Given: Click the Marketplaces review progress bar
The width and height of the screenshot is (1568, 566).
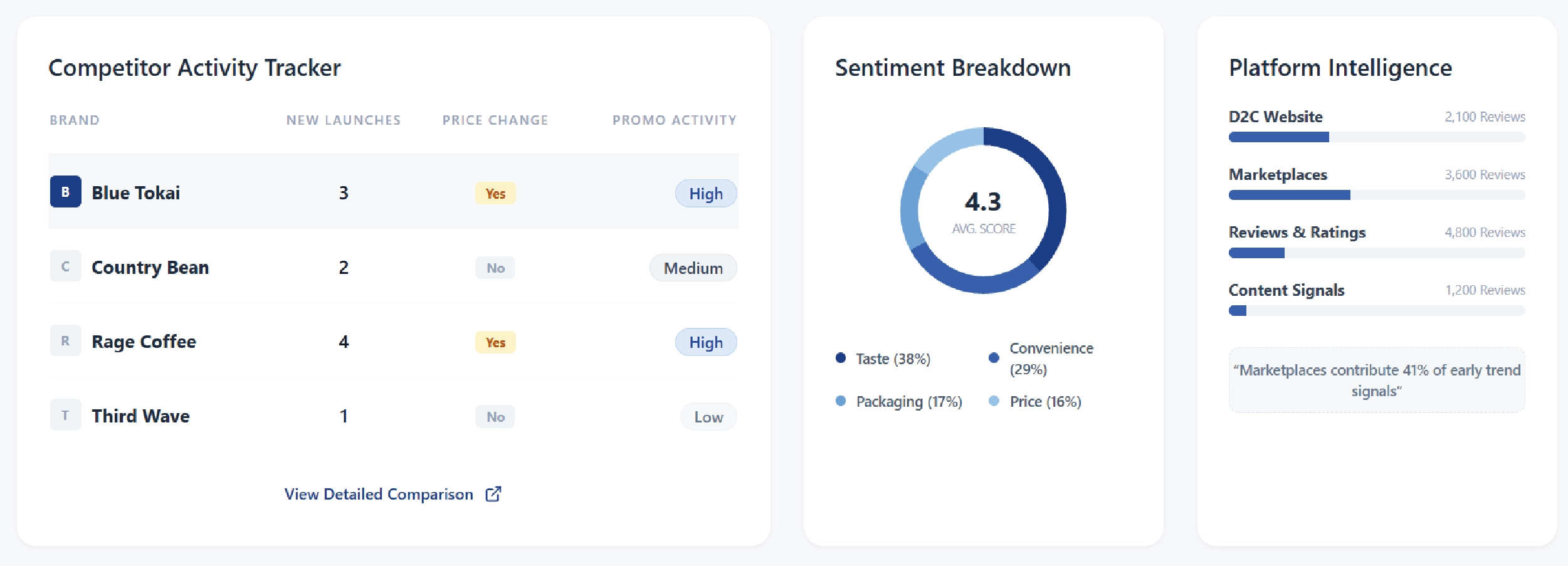Looking at the screenshot, I should click(1376, 195).
